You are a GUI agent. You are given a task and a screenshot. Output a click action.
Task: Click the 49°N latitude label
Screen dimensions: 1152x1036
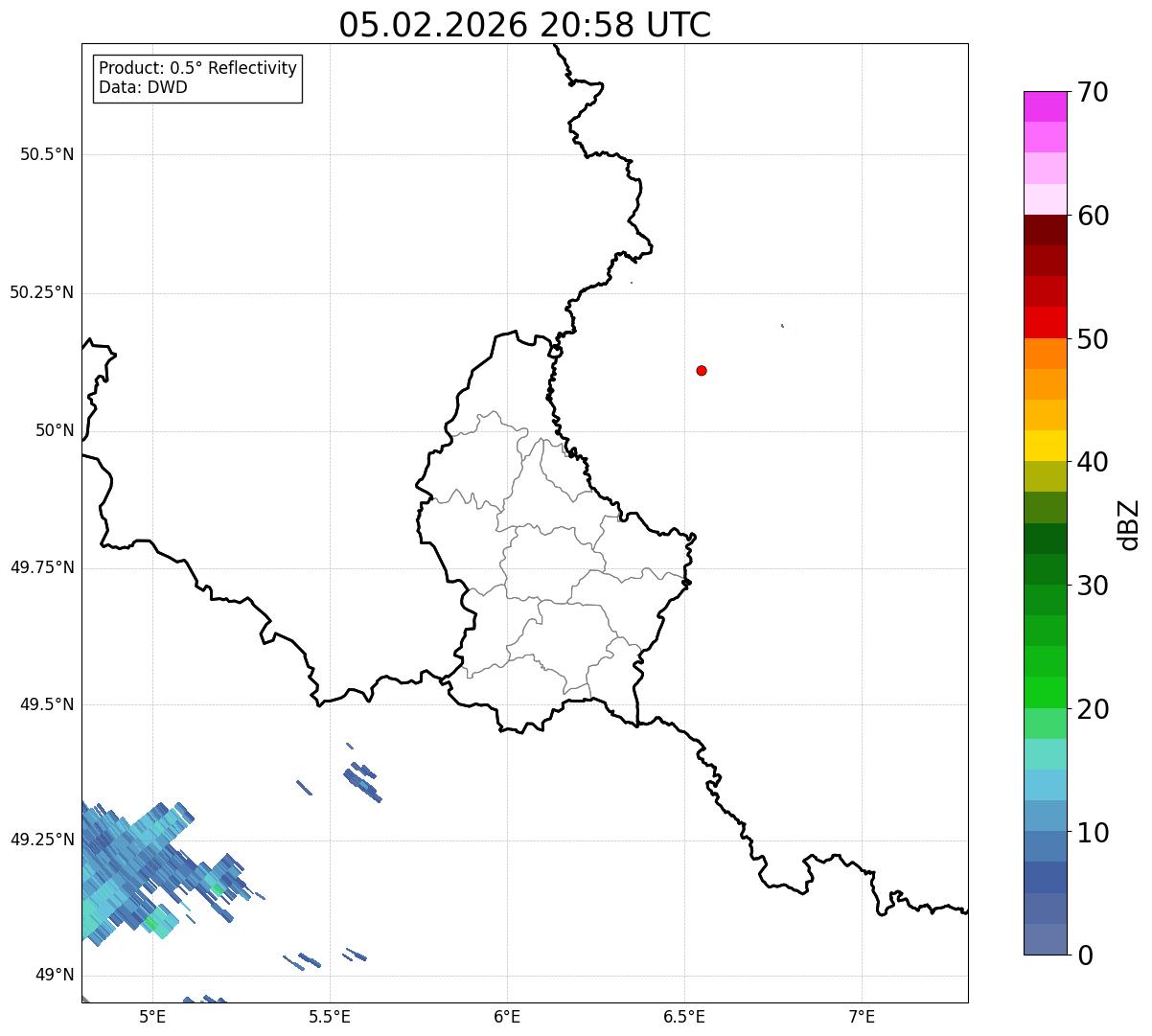55,975
